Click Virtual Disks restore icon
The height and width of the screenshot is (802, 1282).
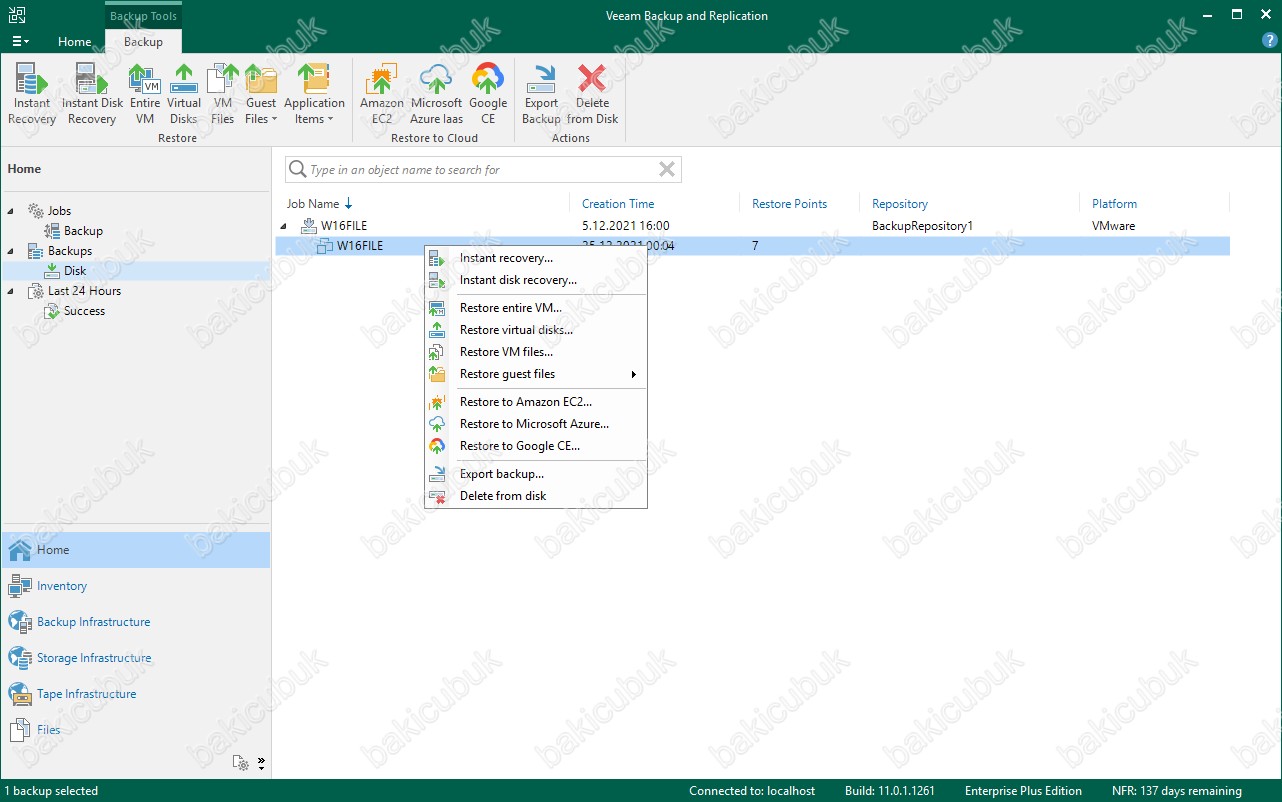(184, 95)
